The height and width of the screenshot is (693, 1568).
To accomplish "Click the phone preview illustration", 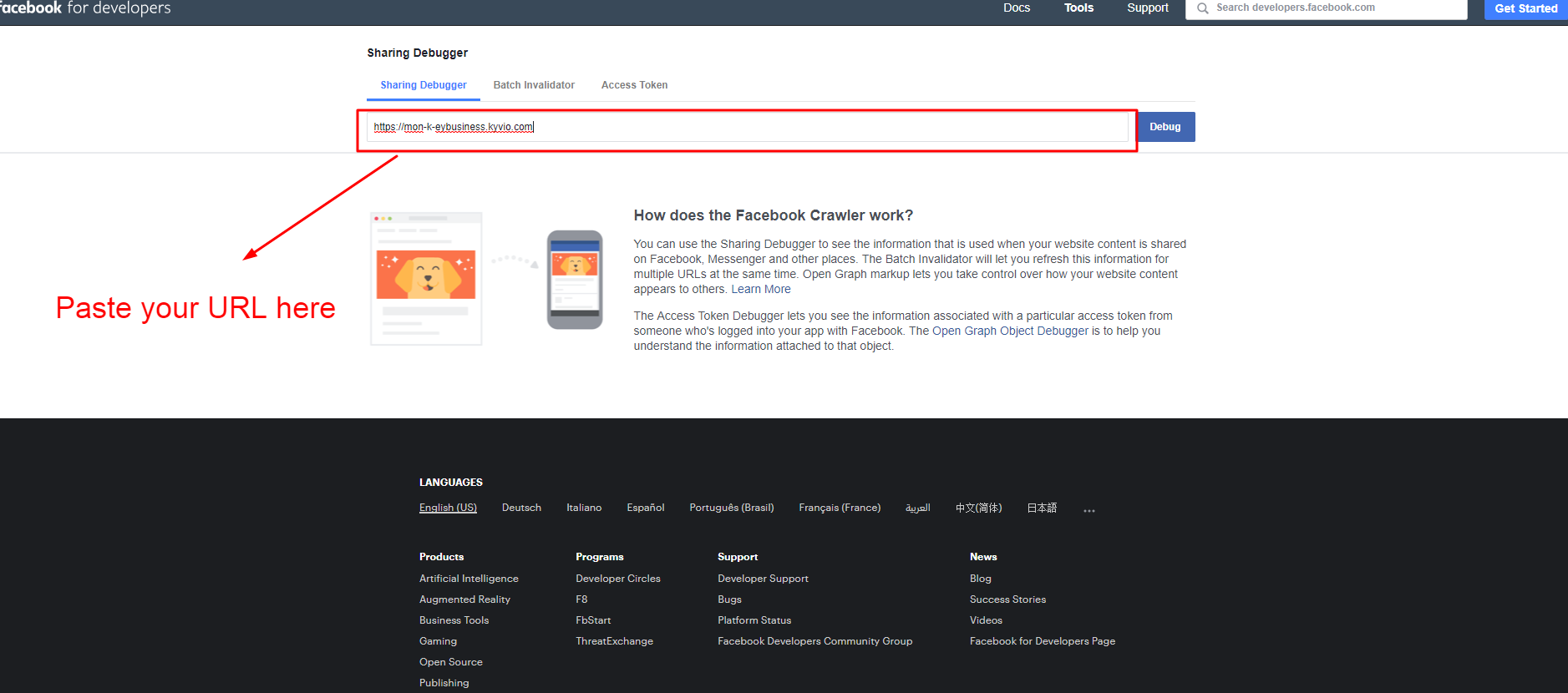I will (575, 280).
